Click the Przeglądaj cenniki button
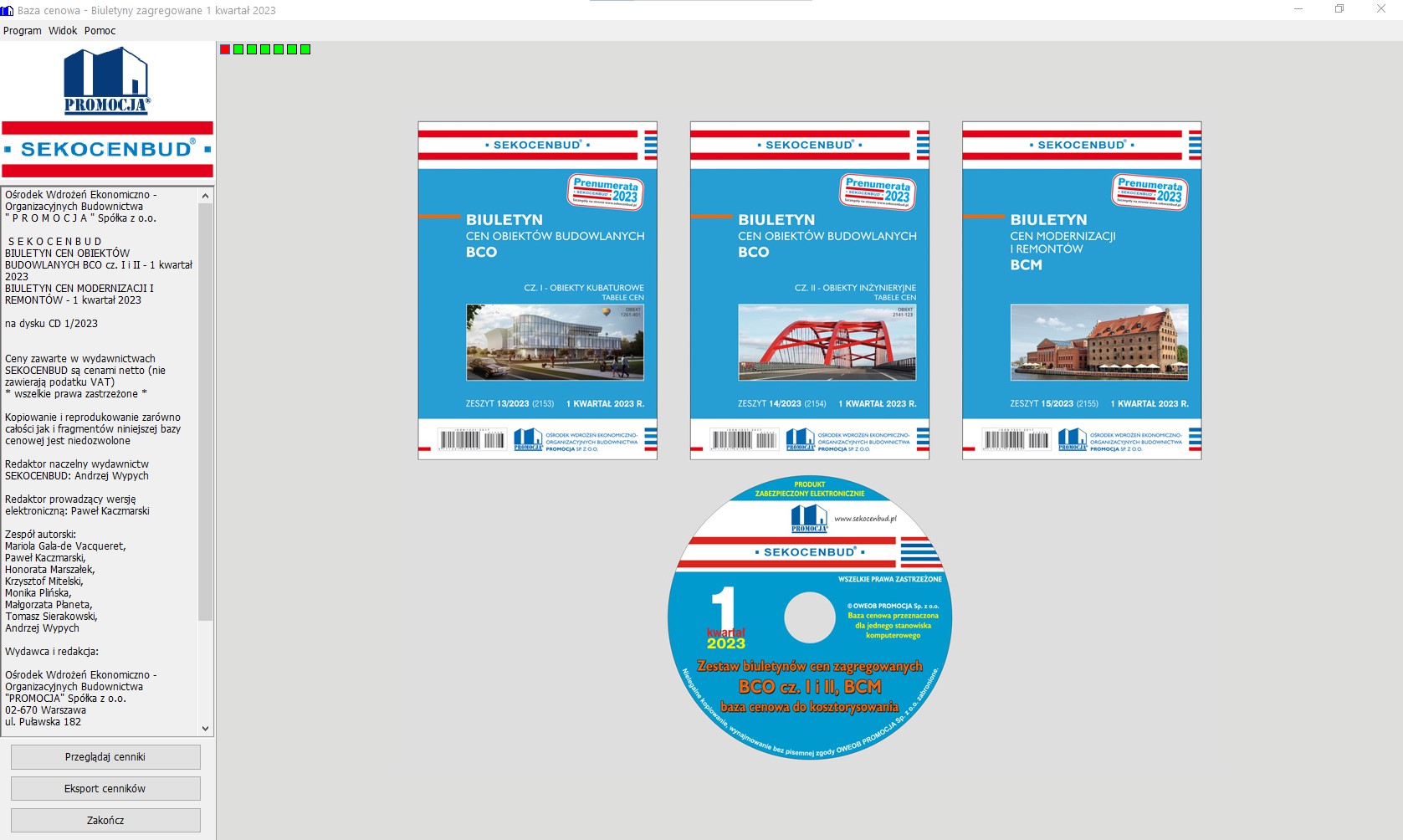This screenshot has height=840, width=1403. pos(105,757)
